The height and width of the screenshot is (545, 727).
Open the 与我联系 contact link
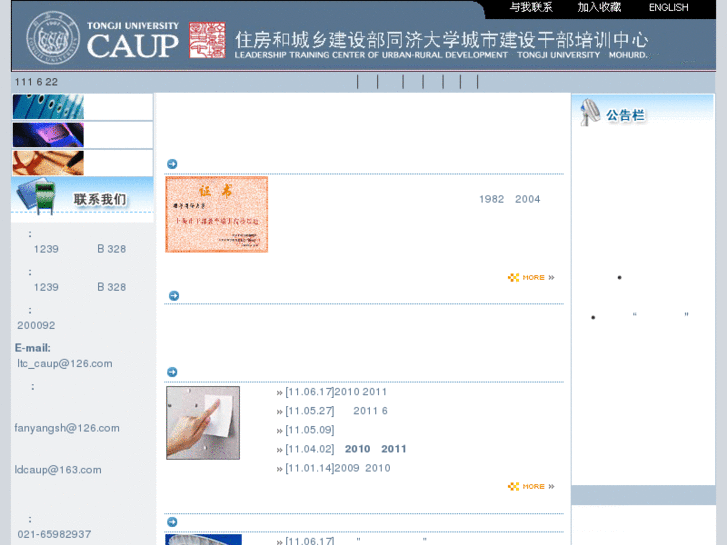(531, 7)
